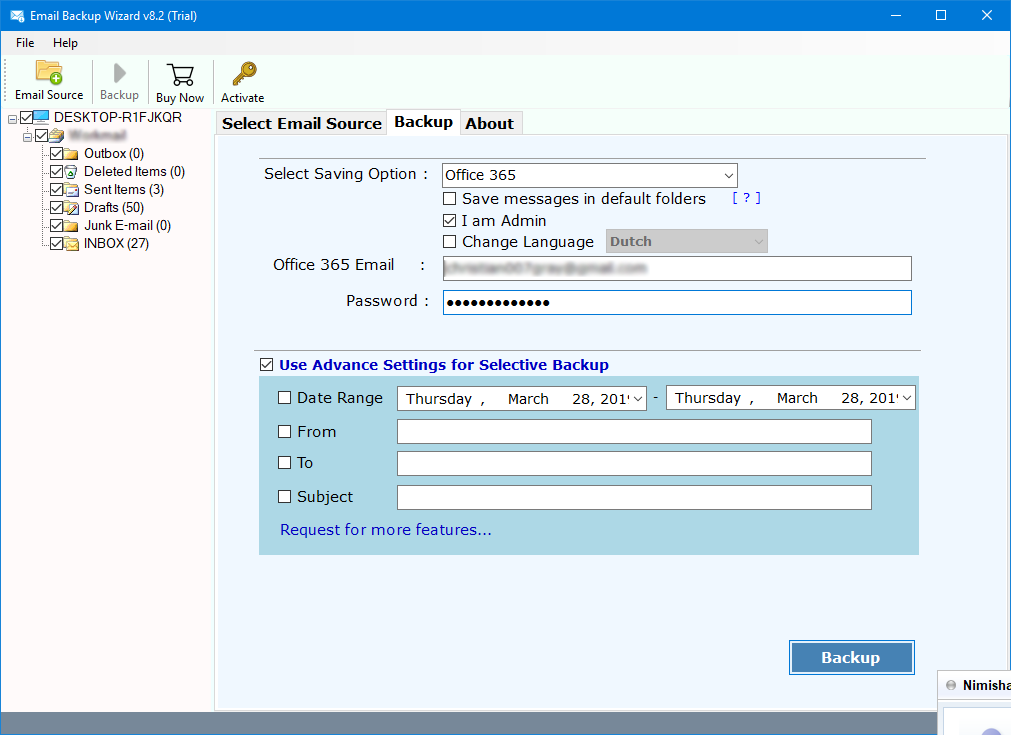The height and width of the screenshot is (735, 1011).
Task: Open the File menu
Action: coord(25,43)
